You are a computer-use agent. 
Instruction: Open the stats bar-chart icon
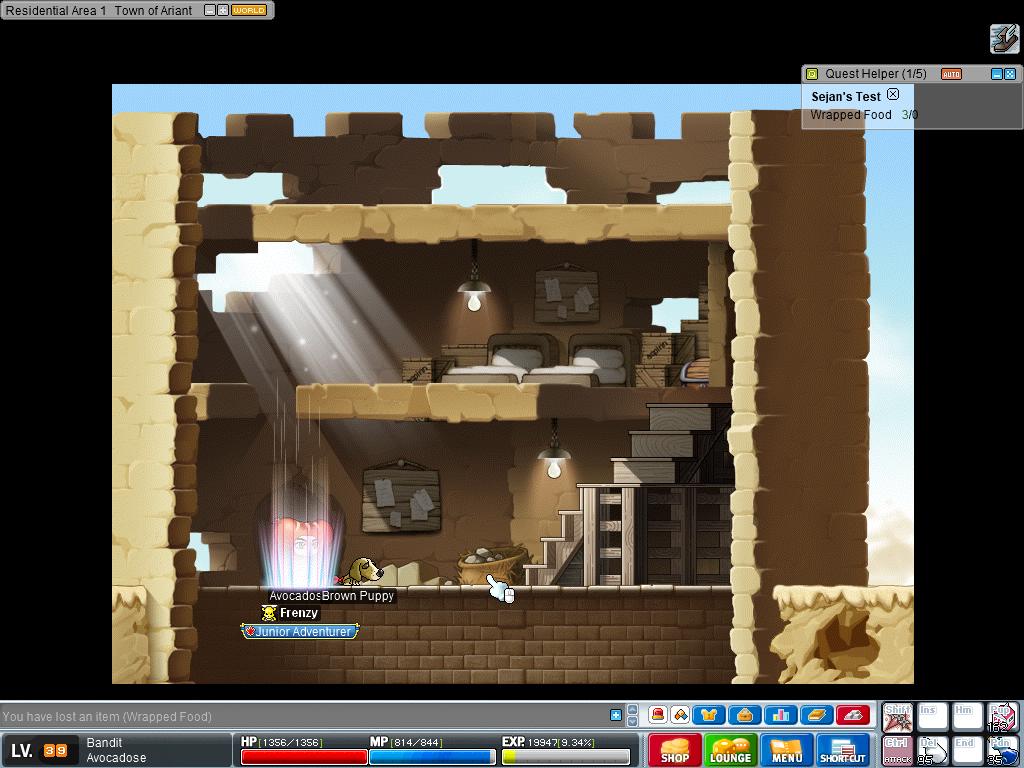pyautogui.click(x=781, y=715)
